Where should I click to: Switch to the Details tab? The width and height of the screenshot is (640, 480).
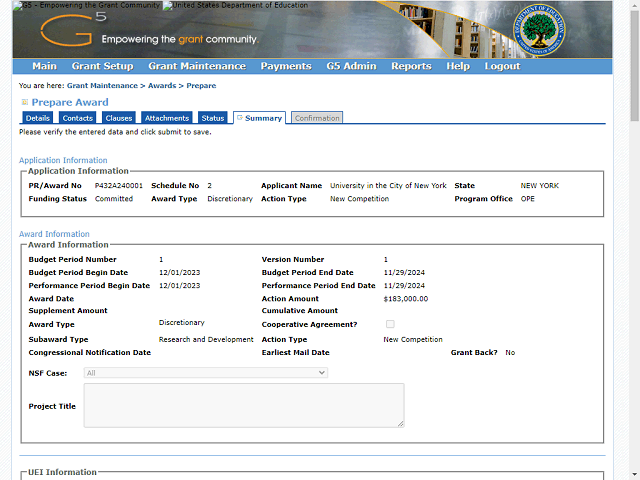point(38,118)
